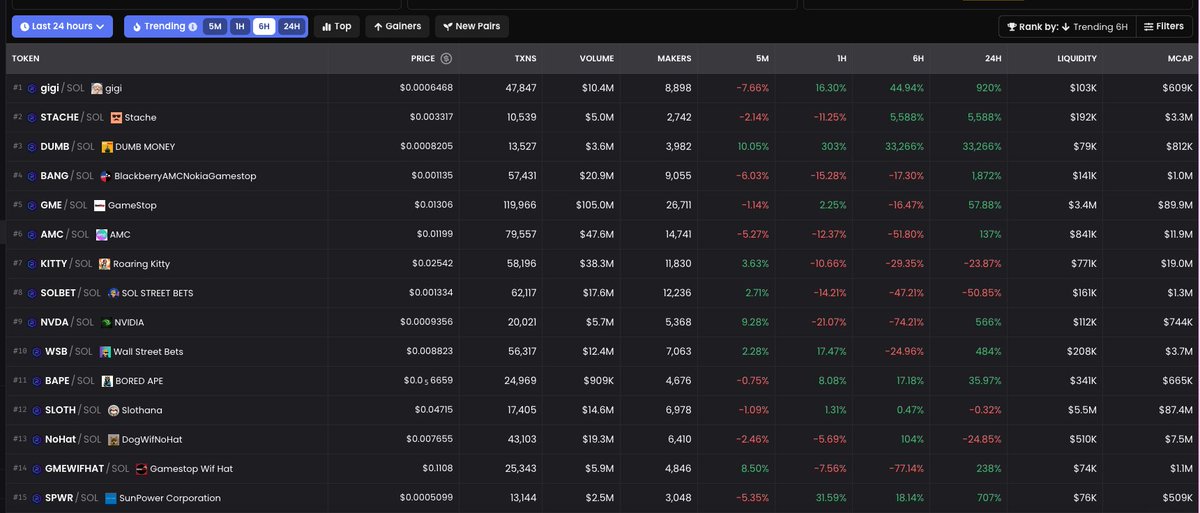Click the DogWifNoHat token logo
This screenshot has width=1200, height=513.
click(x=114, y=439)
